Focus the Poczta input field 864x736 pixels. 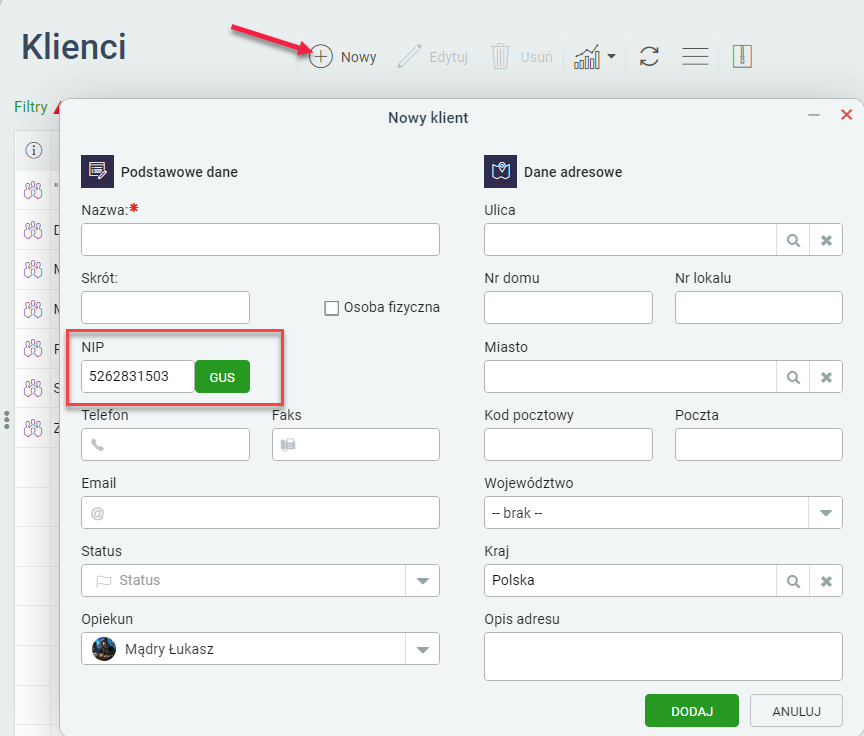(x=759, y=445)
